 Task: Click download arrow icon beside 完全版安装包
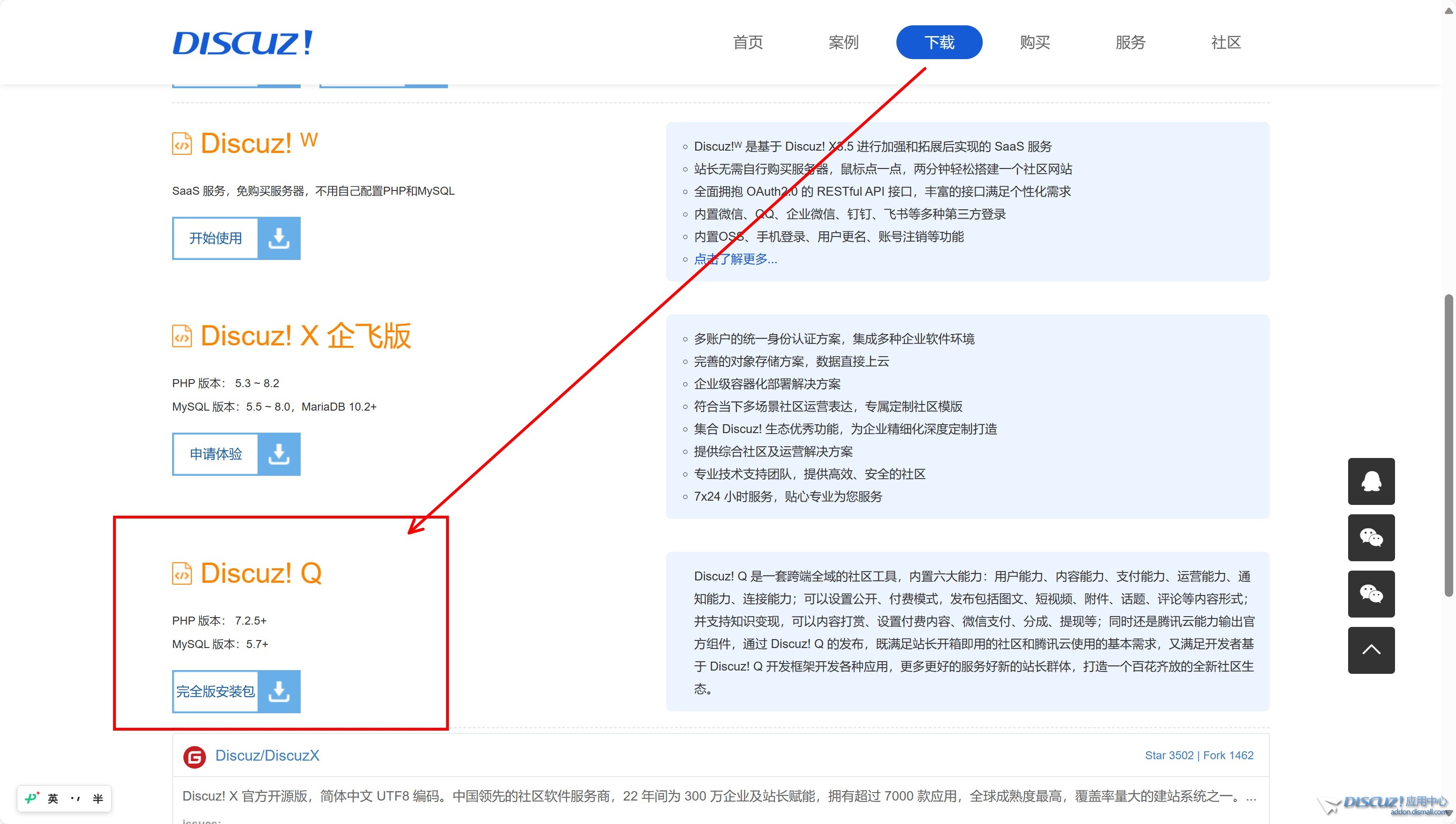tap(279, 691)
